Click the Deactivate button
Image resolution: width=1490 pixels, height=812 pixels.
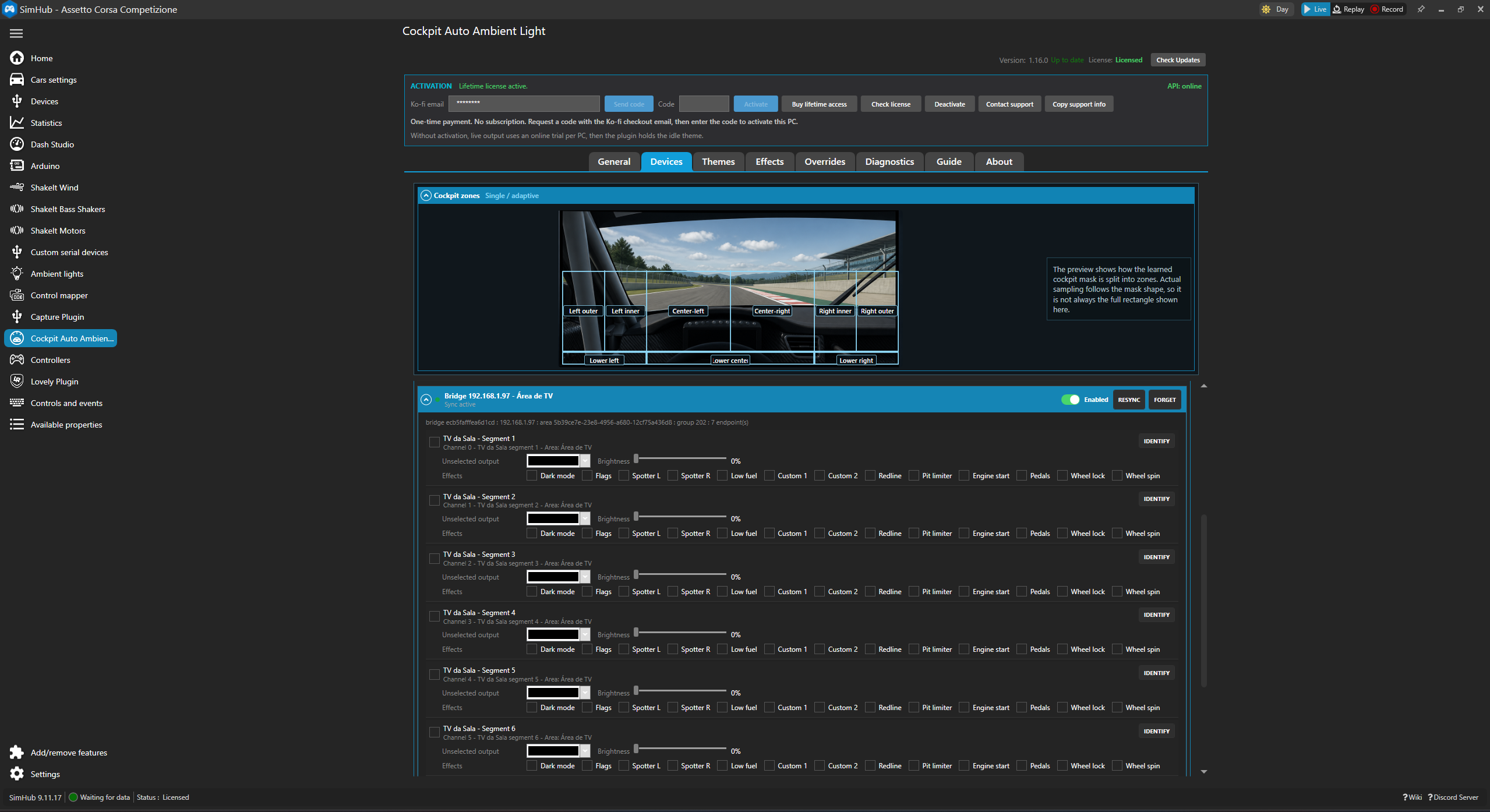click(x=949, y=104)
